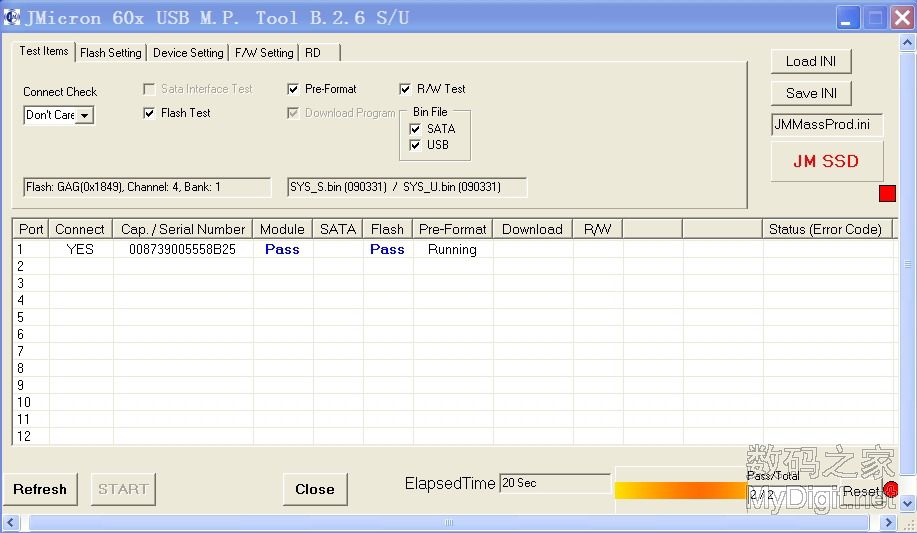
Task: Click the JMMassProd.ini filename field
Action: coord(826,125)
